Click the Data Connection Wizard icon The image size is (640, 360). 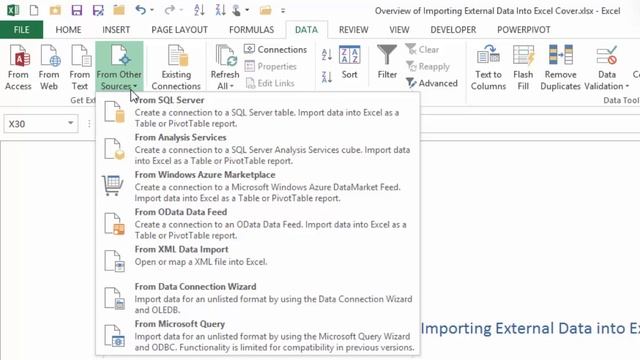click(114, 298)
